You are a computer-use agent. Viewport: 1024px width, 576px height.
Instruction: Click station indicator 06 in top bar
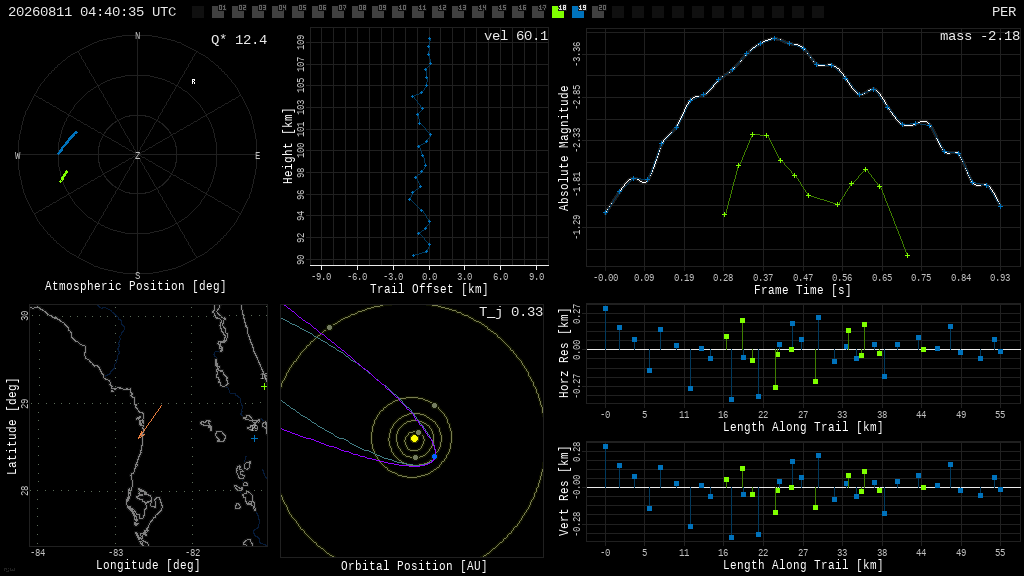pyautogui.click(x=318, y=12)
